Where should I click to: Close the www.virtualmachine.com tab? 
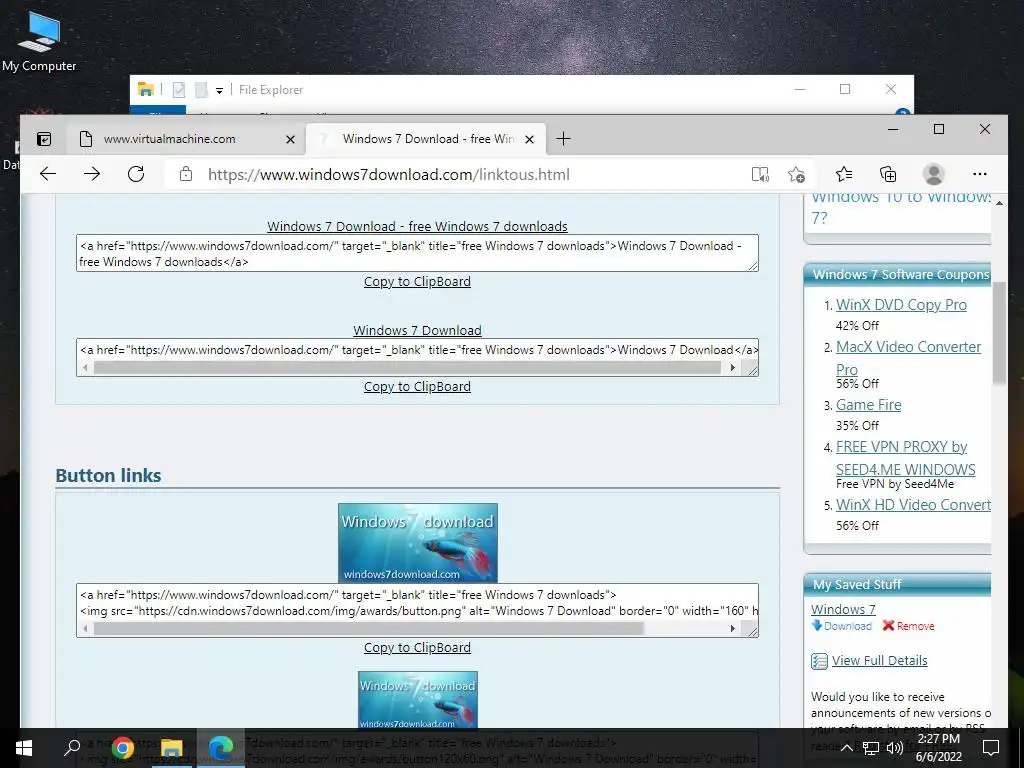point(291,139)
